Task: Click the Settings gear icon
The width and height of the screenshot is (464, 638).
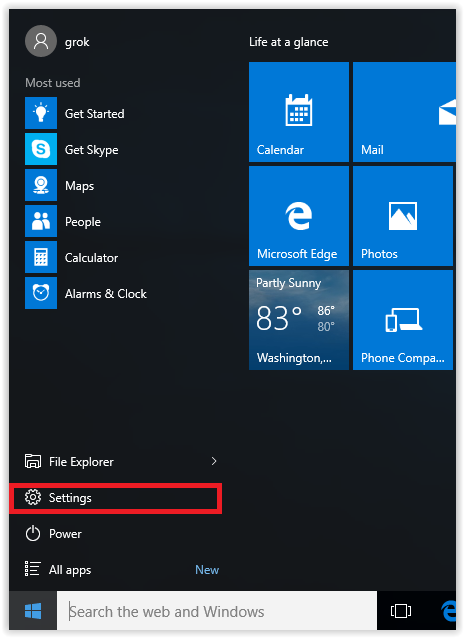Action: 33,497
